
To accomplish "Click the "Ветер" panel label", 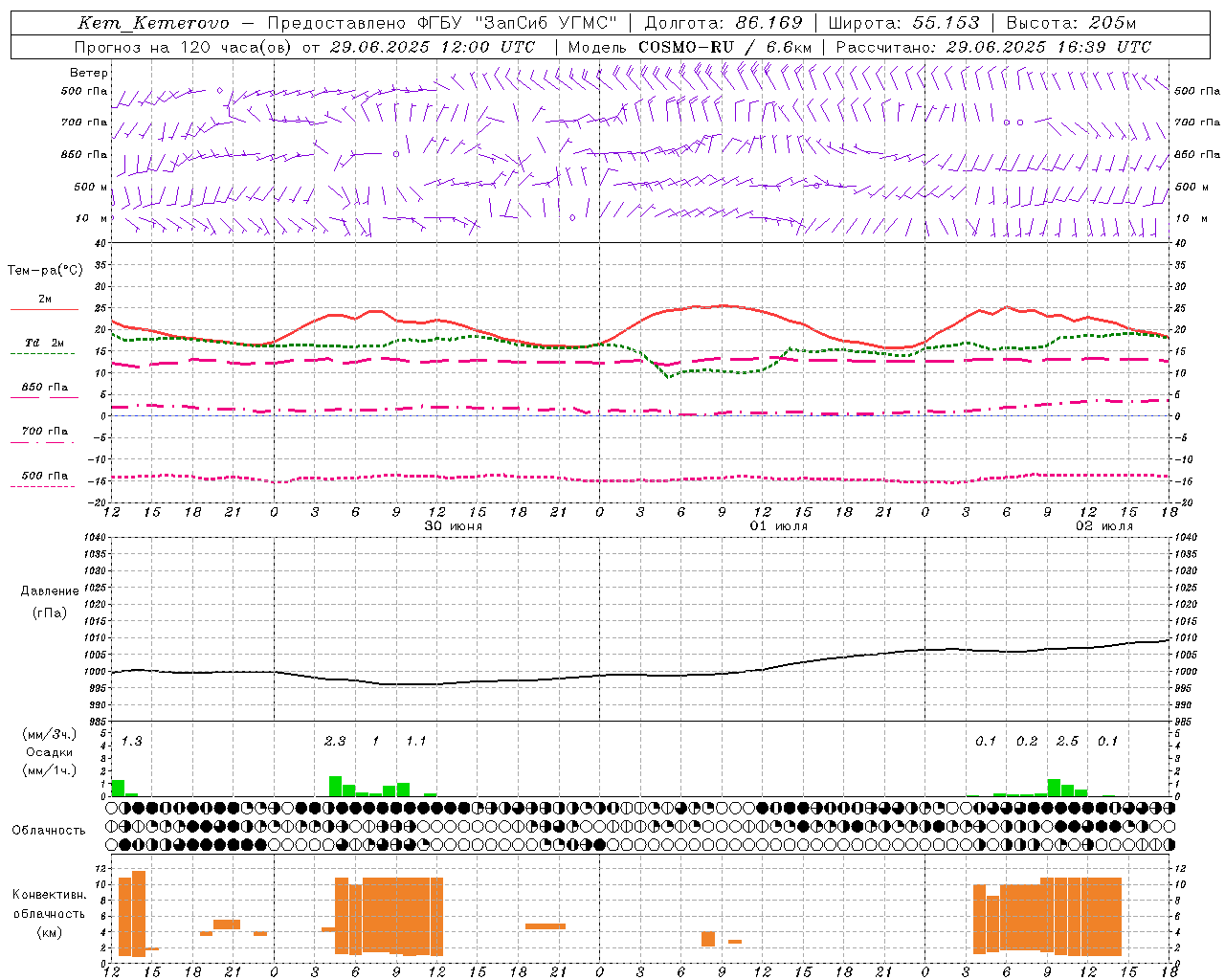I will click(x=89, y=73).
